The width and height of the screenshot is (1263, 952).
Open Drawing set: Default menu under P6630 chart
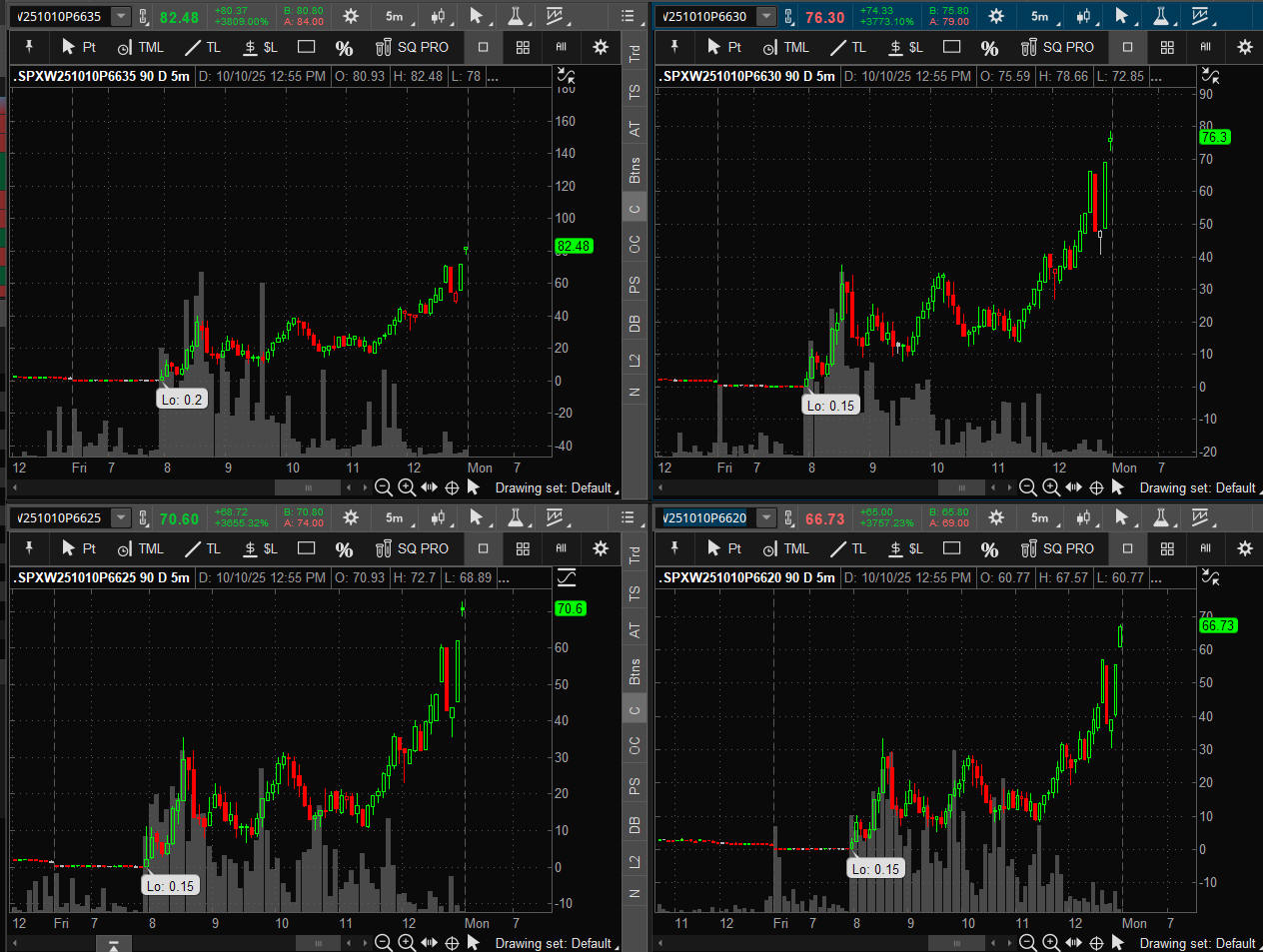pyautogui.click(x=1198, y=487)
